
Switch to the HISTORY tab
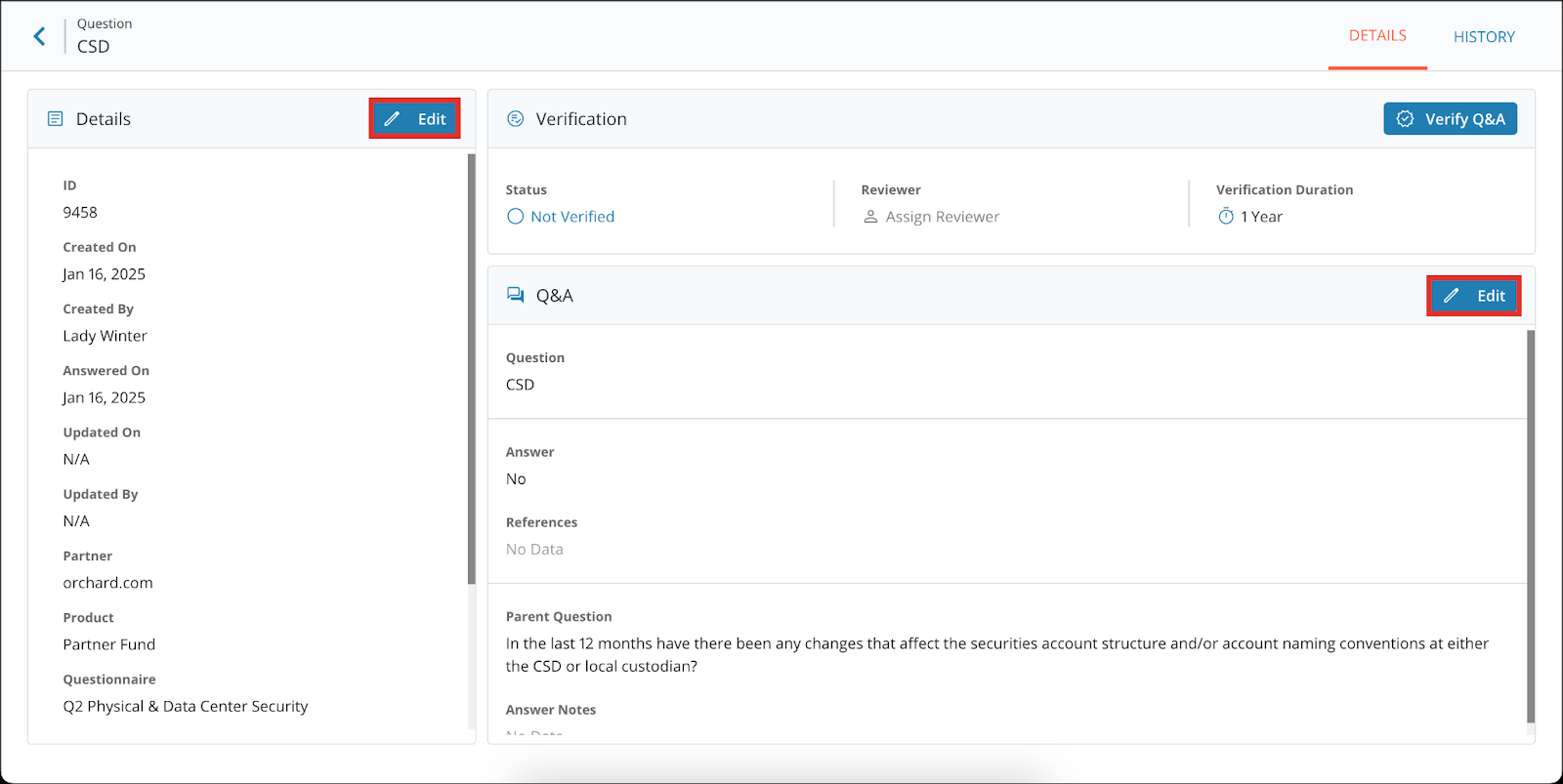[1484, 37]
